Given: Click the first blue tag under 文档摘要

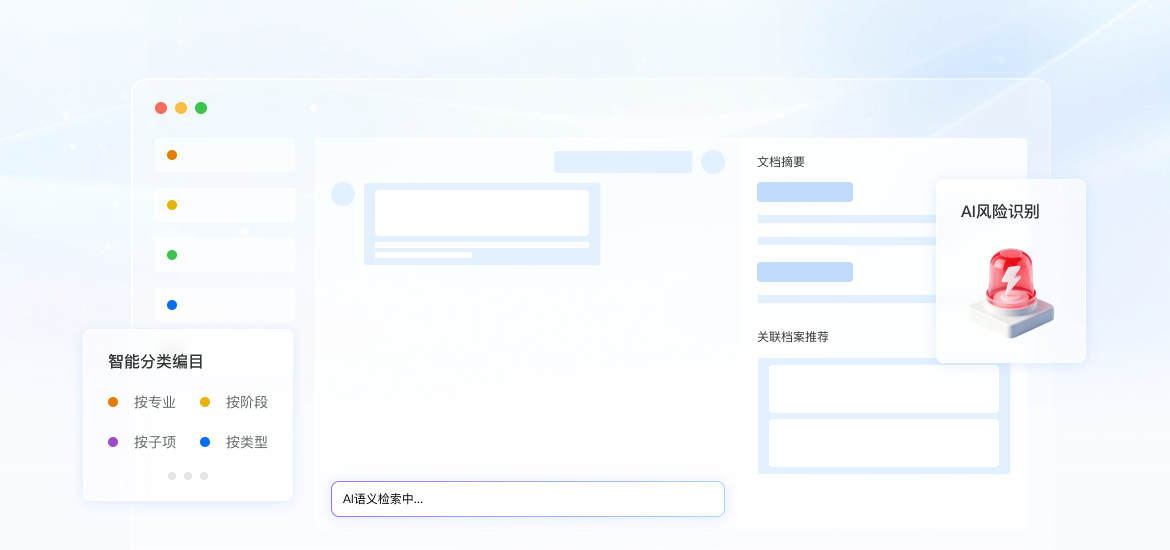Looking at the screenshot, I should click(x=805, y=192).
